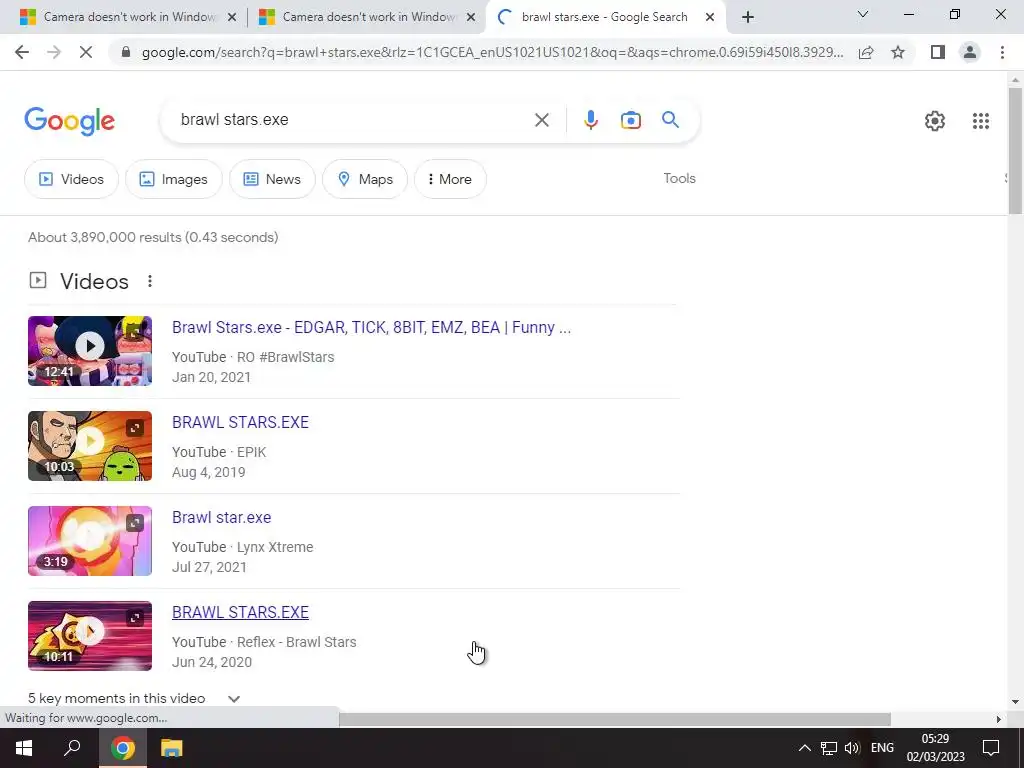
Task: Open search Tools options
Action: (x=679, y=178)
